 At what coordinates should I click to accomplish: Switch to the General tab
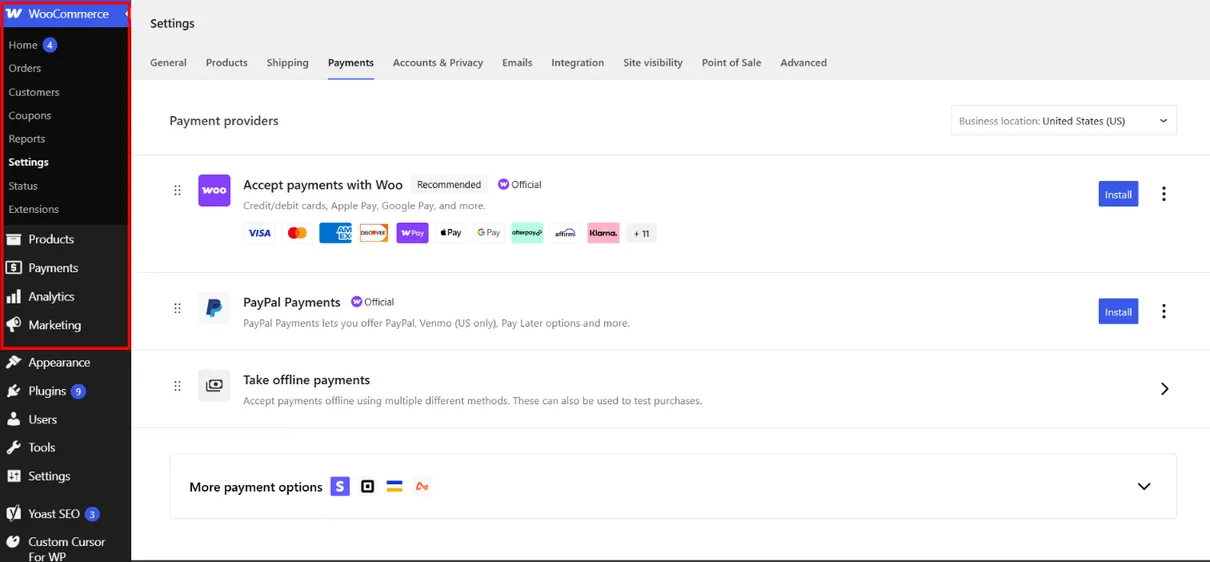pos(168,62)
